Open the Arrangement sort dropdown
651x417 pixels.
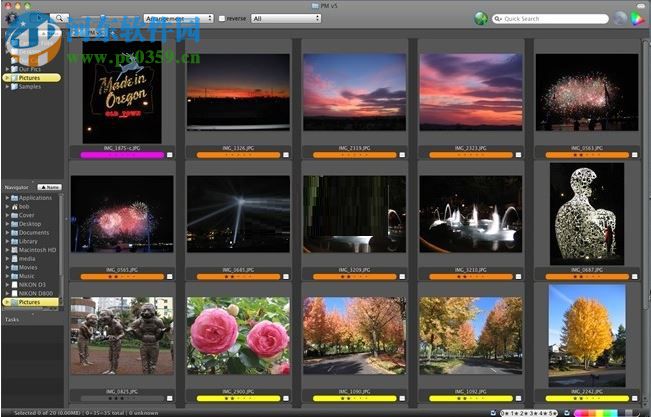point(179,19)
